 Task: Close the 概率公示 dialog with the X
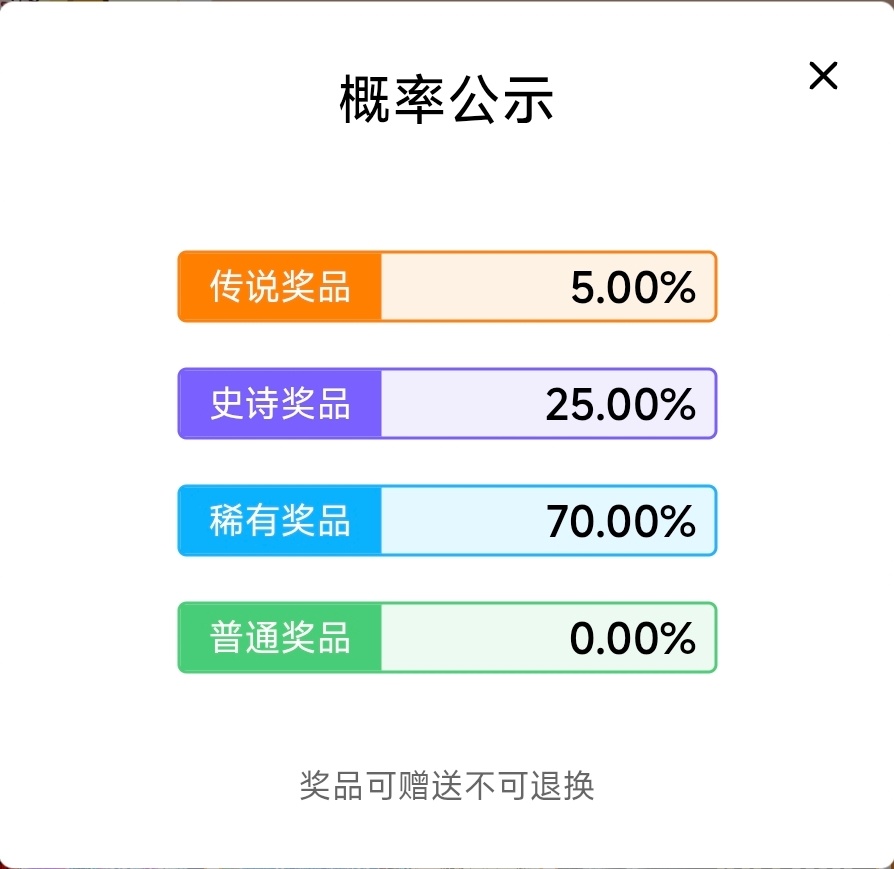(823, 76)
